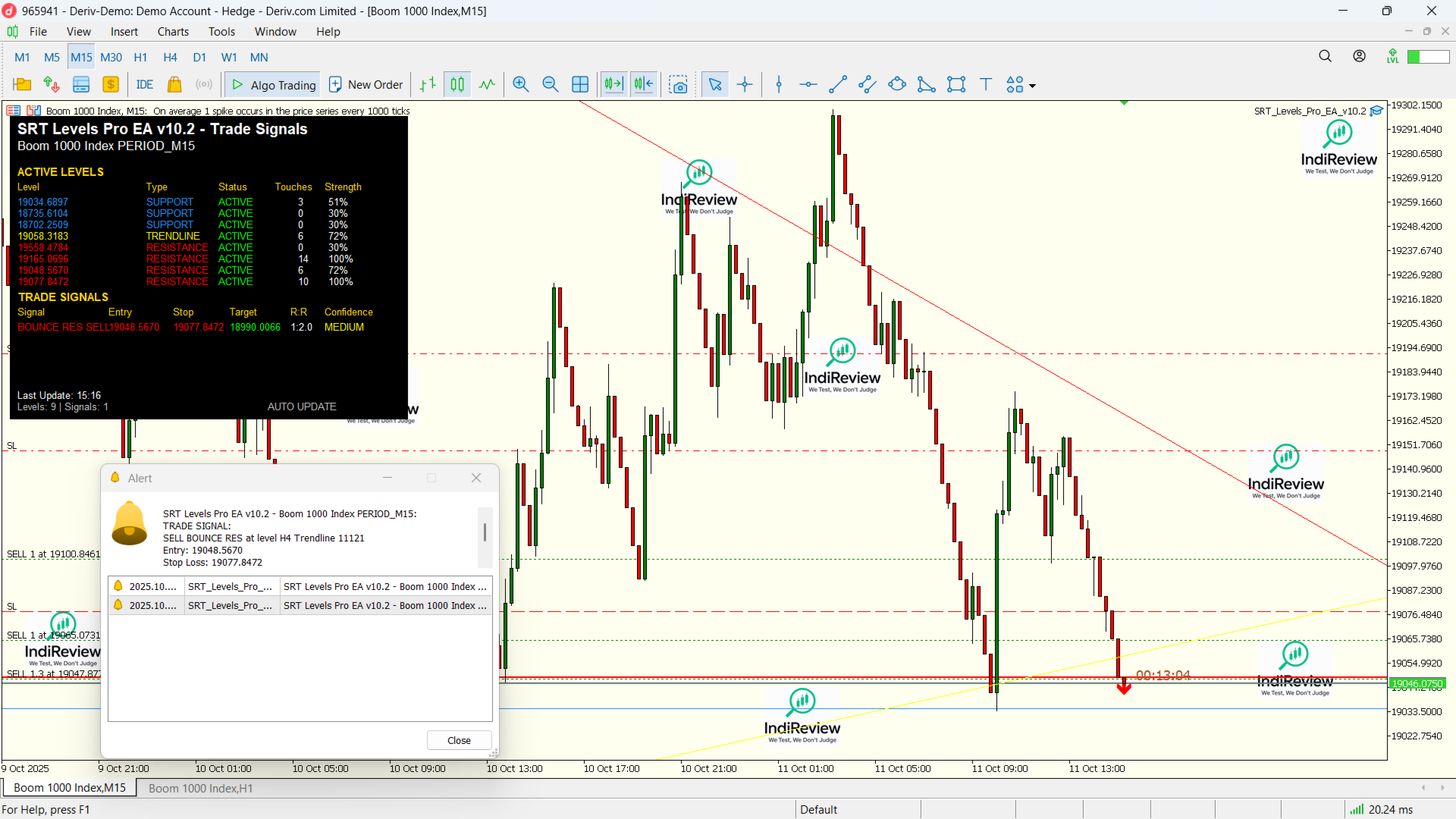Open the MQL5 Market shopping bag icon
Screen dimensions: 1456x819
tap(174, 85)
